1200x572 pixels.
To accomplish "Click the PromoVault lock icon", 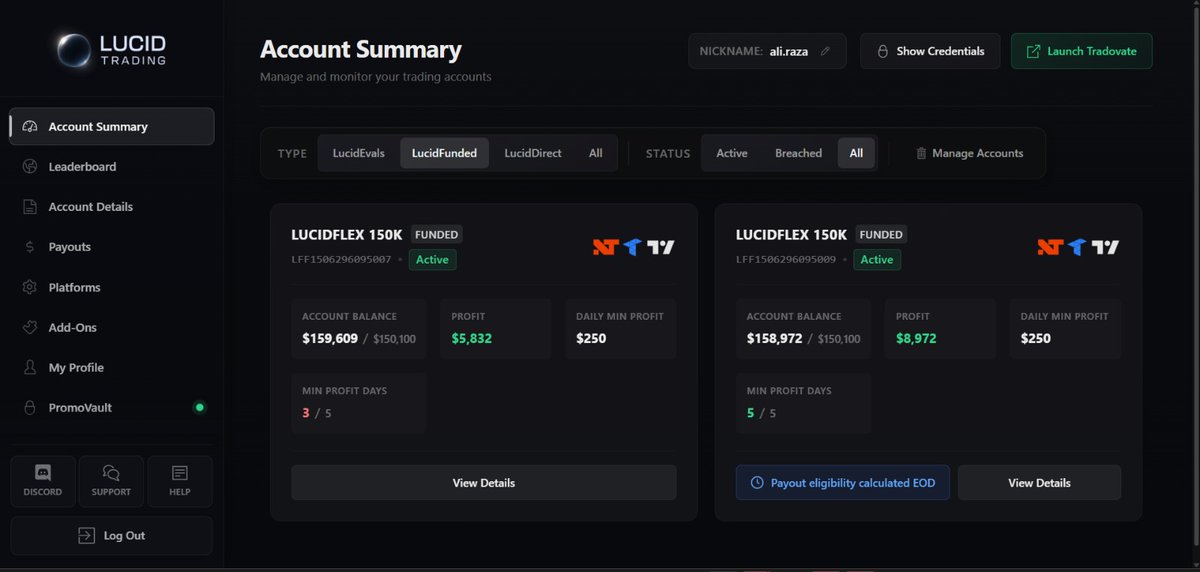I will point(29,407).
